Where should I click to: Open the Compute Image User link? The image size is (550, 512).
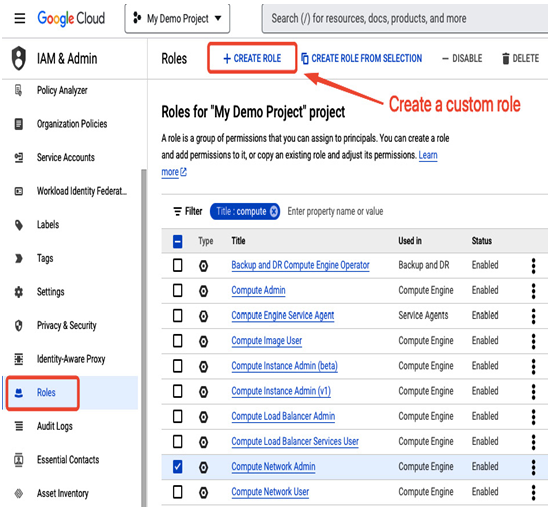[267, 341]
